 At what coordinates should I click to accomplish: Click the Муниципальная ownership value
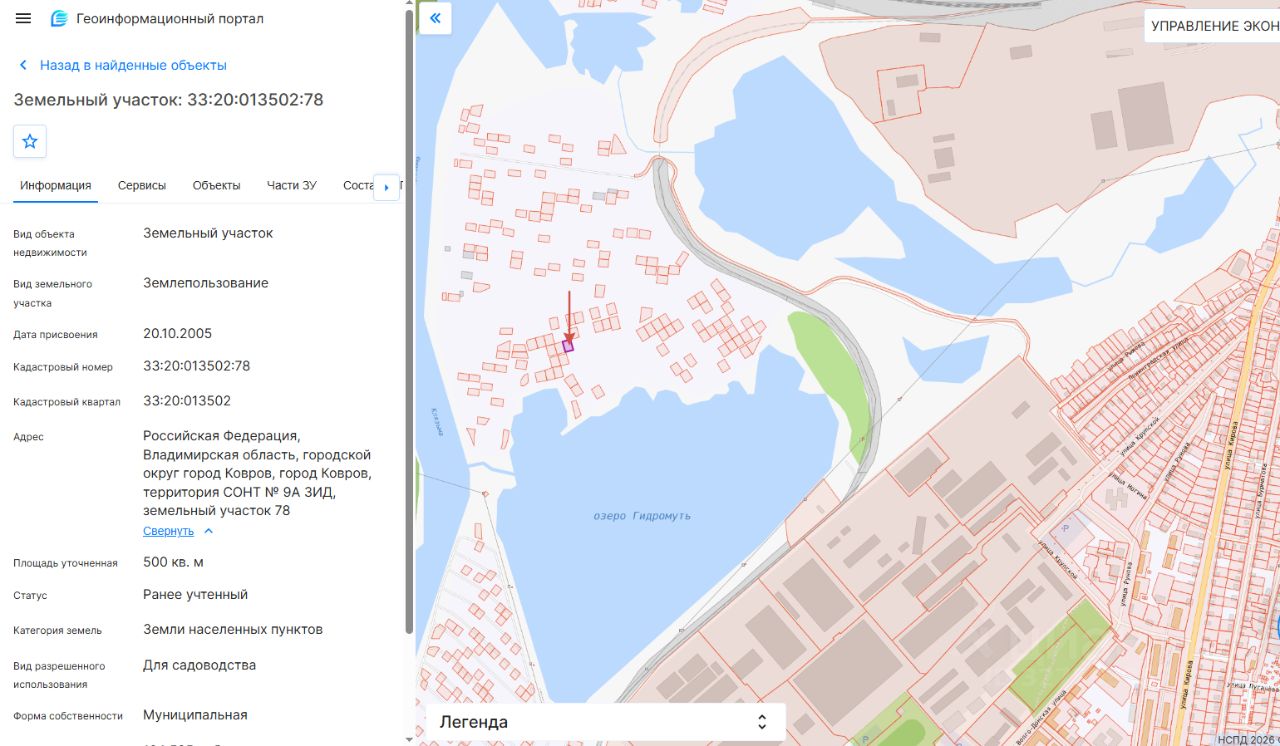pyautogui.click(x=195, y=715)
